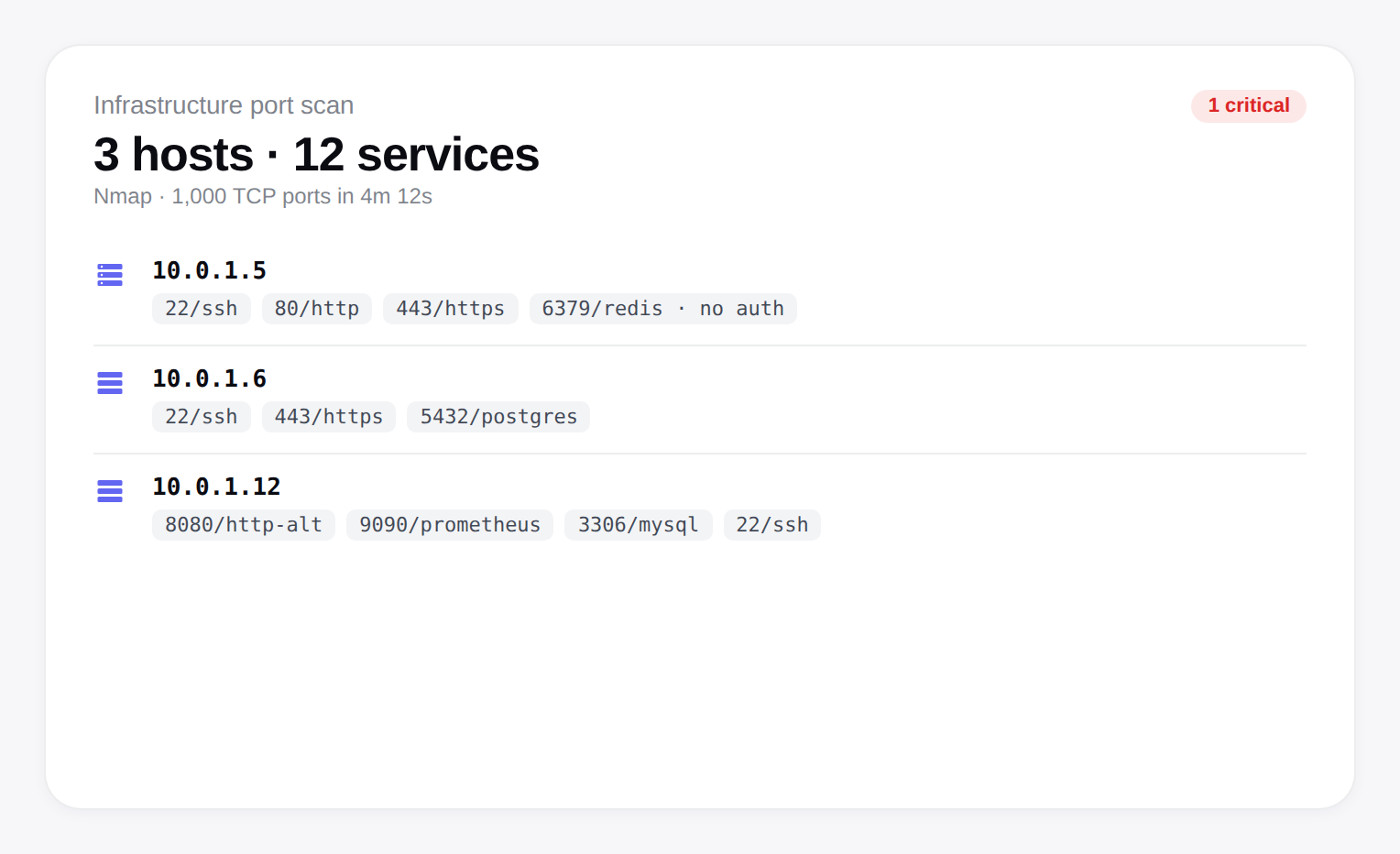
Task: Open host entry 10.0.1.6
Action: click(209, 379)
